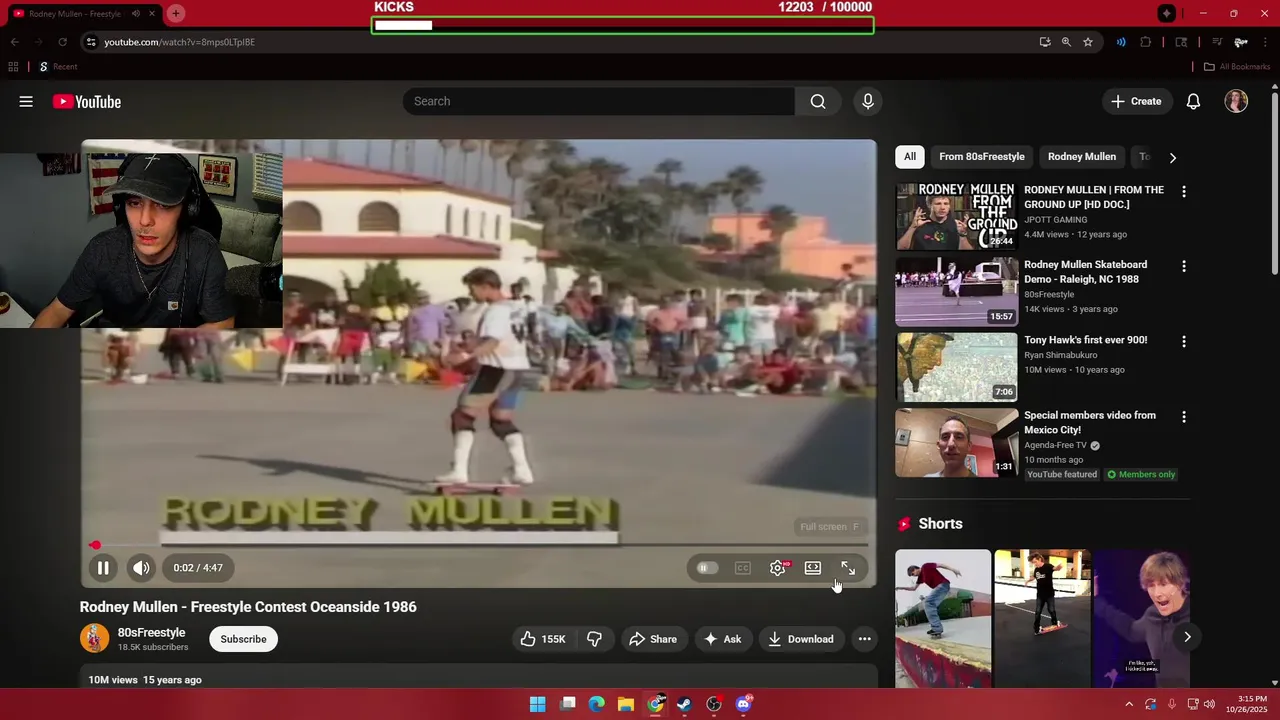The width and height of the screenshot is (1280, 720).
Task: Open the first Shorts rail skater thumbnail
Action: 943,618
